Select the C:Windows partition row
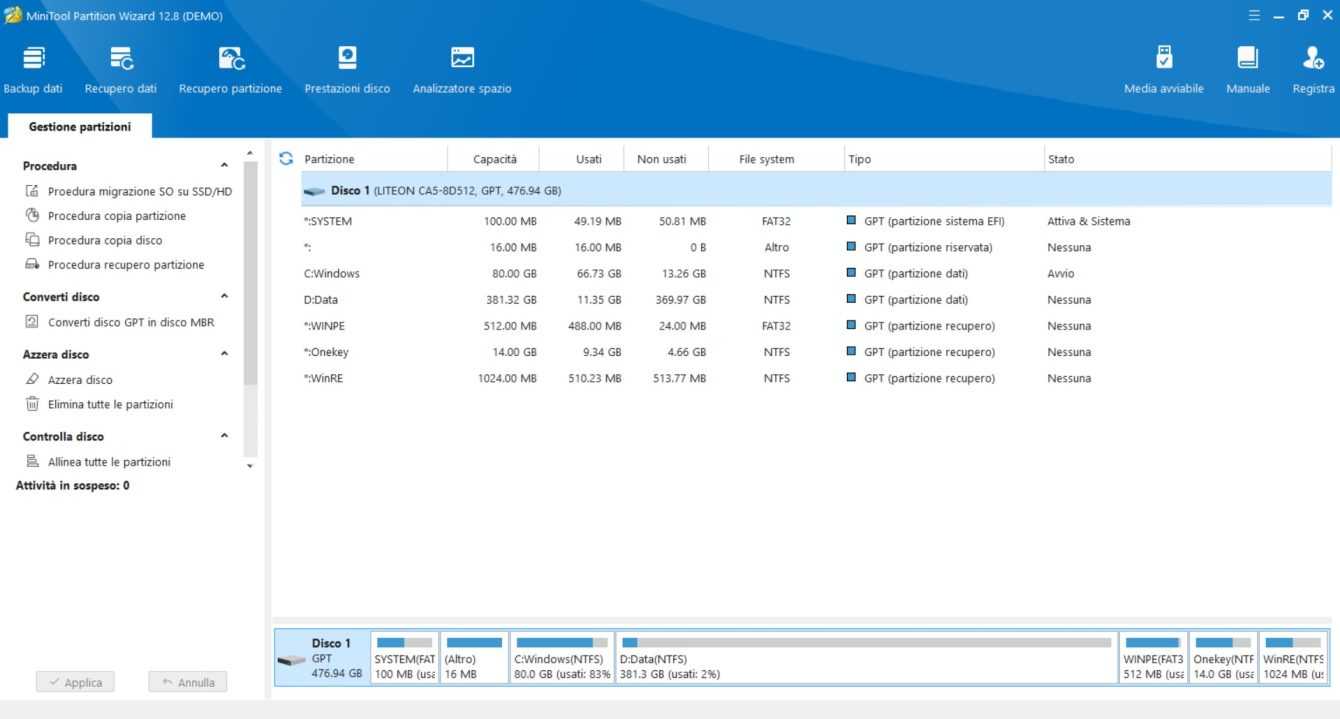The width and height of the screenshot is (1340, 719). click(x=816, y=273)
